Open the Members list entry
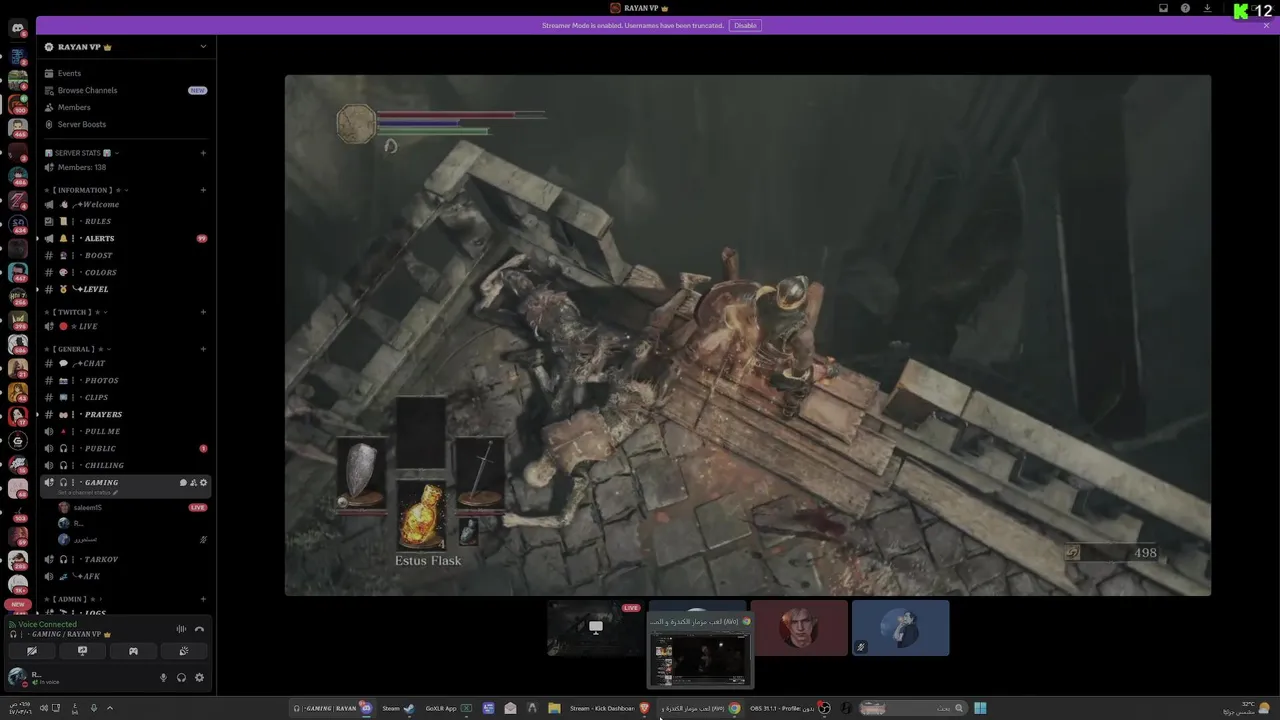This screenshot has height=720, width=1280. [x=125, y=107]
